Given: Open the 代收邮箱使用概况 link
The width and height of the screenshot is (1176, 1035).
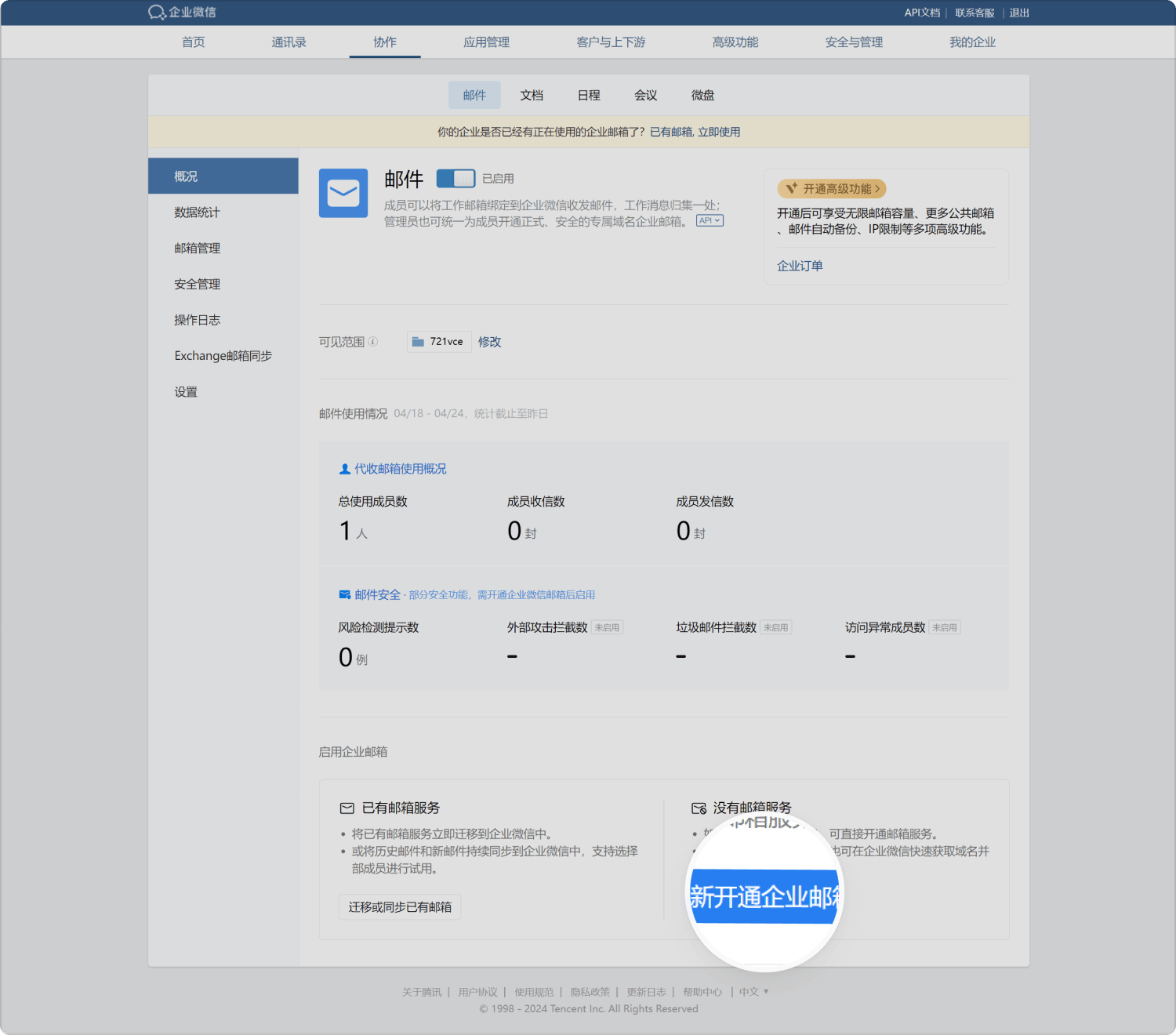Looking at the screenshot, I should 400,469.
